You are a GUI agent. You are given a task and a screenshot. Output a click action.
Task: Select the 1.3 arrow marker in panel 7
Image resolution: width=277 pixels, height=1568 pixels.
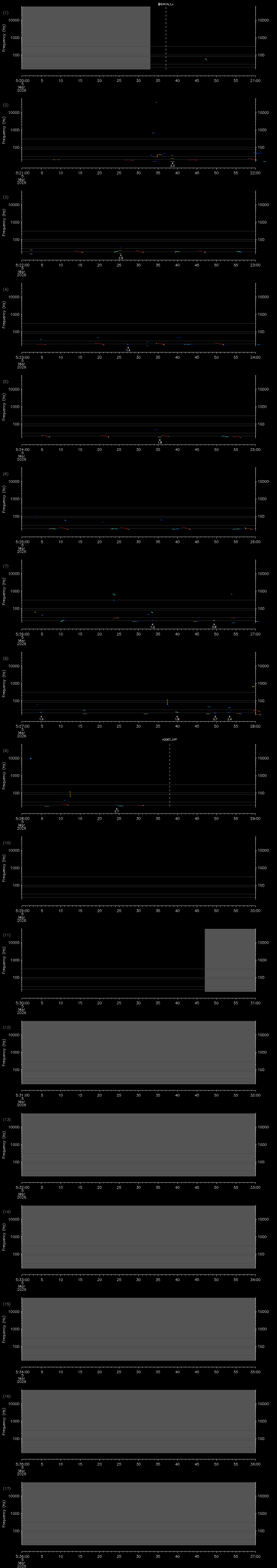[x=152, y=625]
